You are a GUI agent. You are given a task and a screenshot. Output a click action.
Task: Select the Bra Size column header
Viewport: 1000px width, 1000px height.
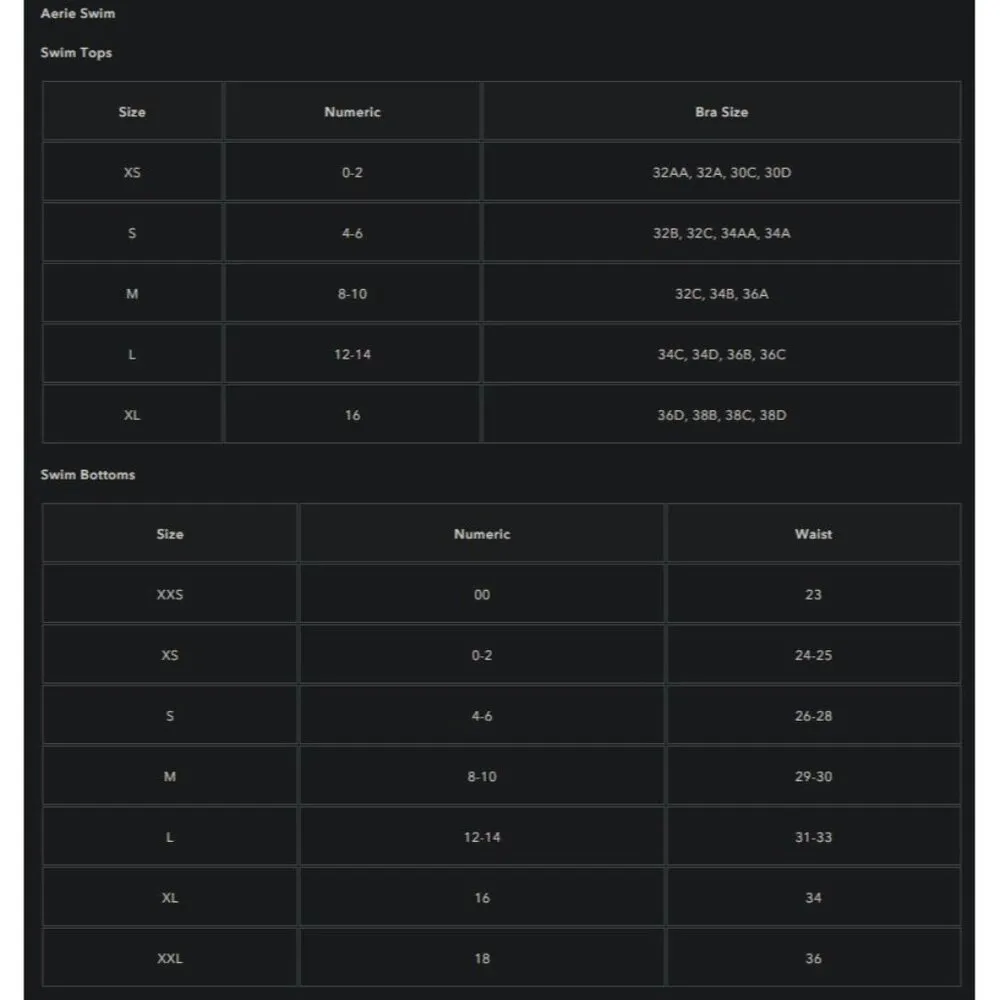[721, 112]
